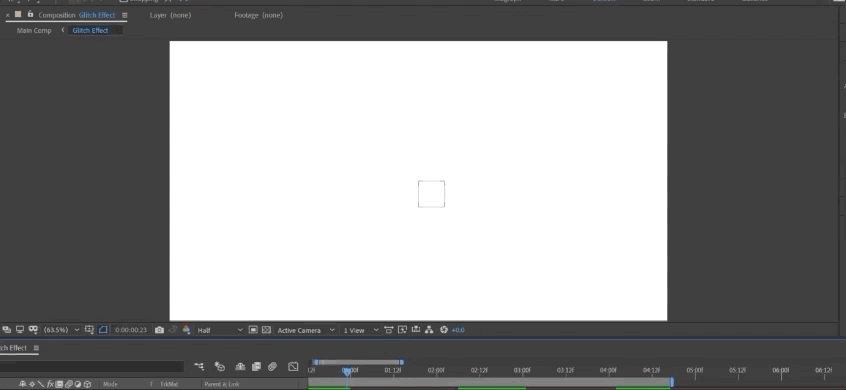
Task: Select the Glitch Effect timeline tab
Action: pyautogui.click(x=13, y=348)
